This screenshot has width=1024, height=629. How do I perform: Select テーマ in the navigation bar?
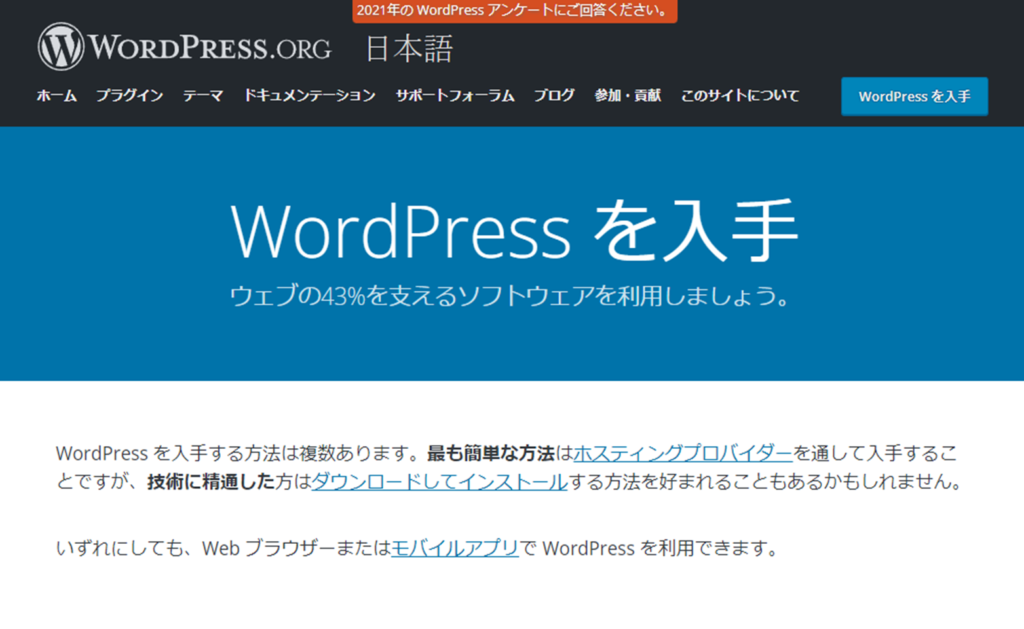pos(202,96)
